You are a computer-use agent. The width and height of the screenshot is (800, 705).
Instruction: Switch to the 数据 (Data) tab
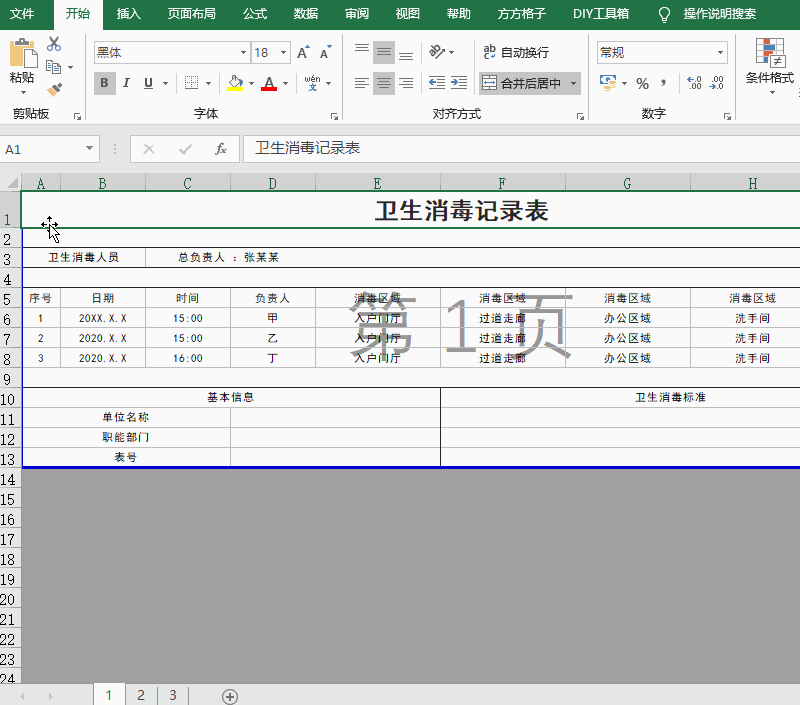tap(306, 14)
